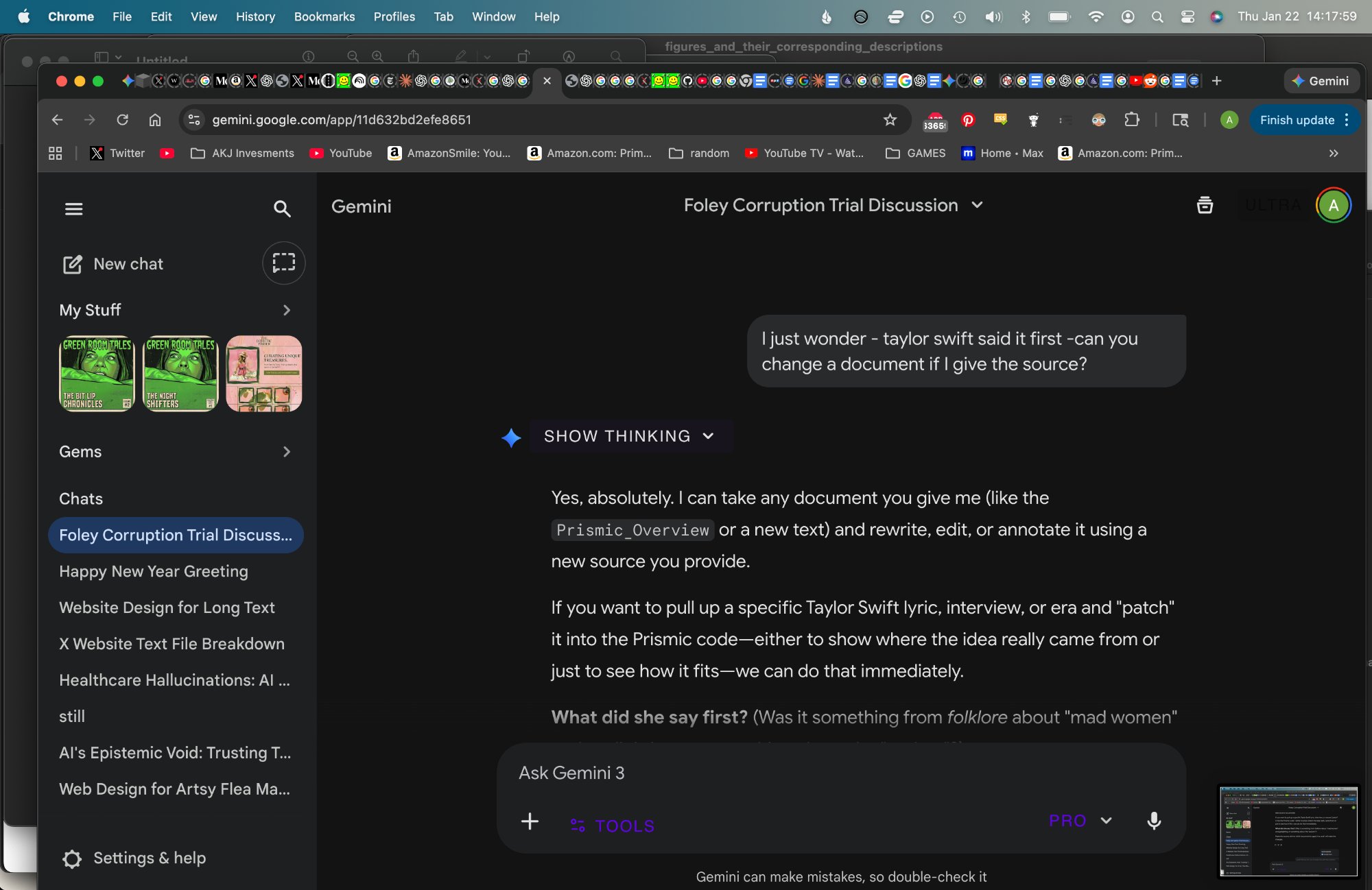Click the Gemini sparkle icon beside Show Thinking
The width and height of the screenshot is (1372, 890).
pyautogui.click(x=511, y=437)
